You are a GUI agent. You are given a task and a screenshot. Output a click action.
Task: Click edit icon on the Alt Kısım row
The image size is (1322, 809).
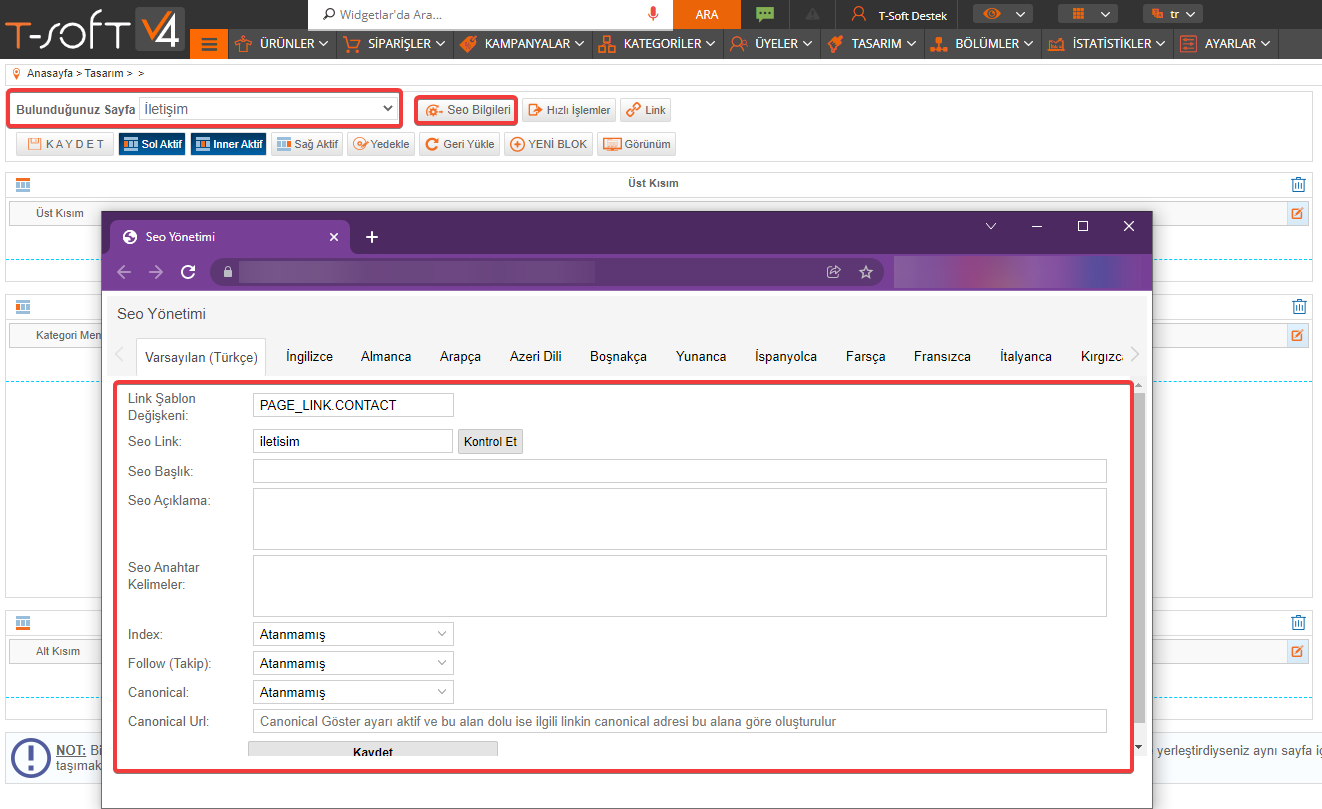coord(1297,651)
